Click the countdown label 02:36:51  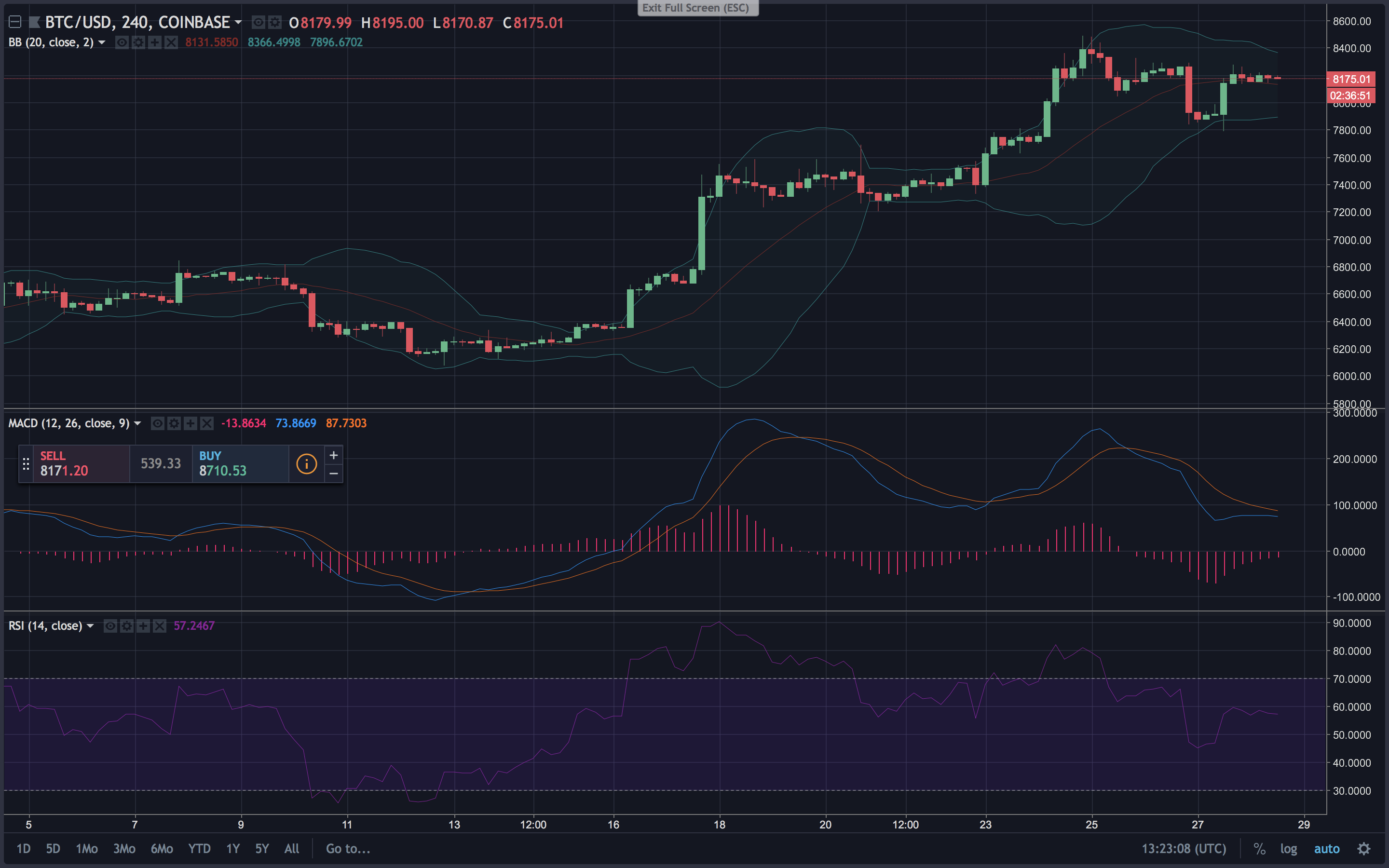click(1351, 95)
